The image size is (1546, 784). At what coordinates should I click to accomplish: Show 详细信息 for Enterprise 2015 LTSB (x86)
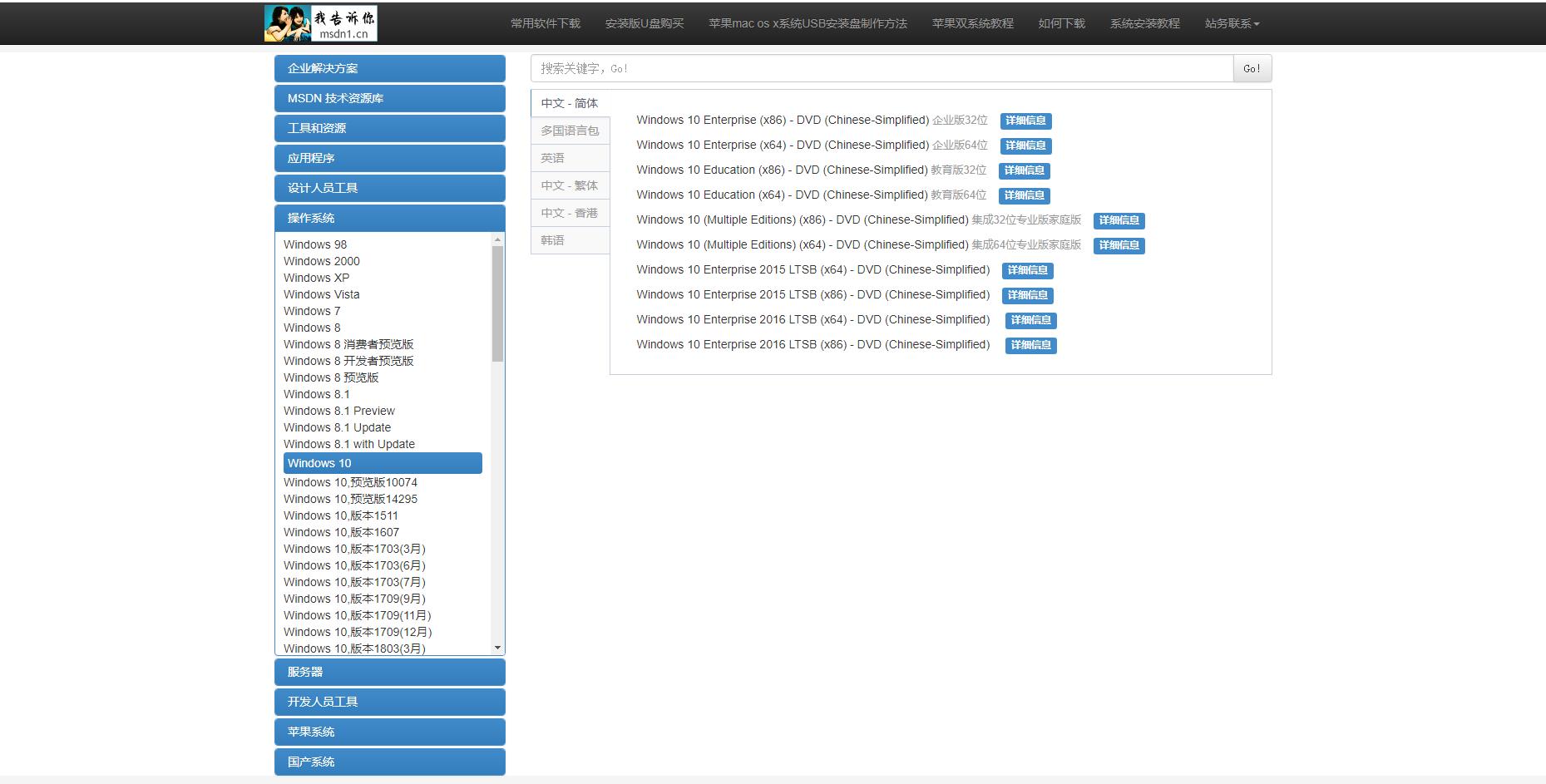[1028, 295]
